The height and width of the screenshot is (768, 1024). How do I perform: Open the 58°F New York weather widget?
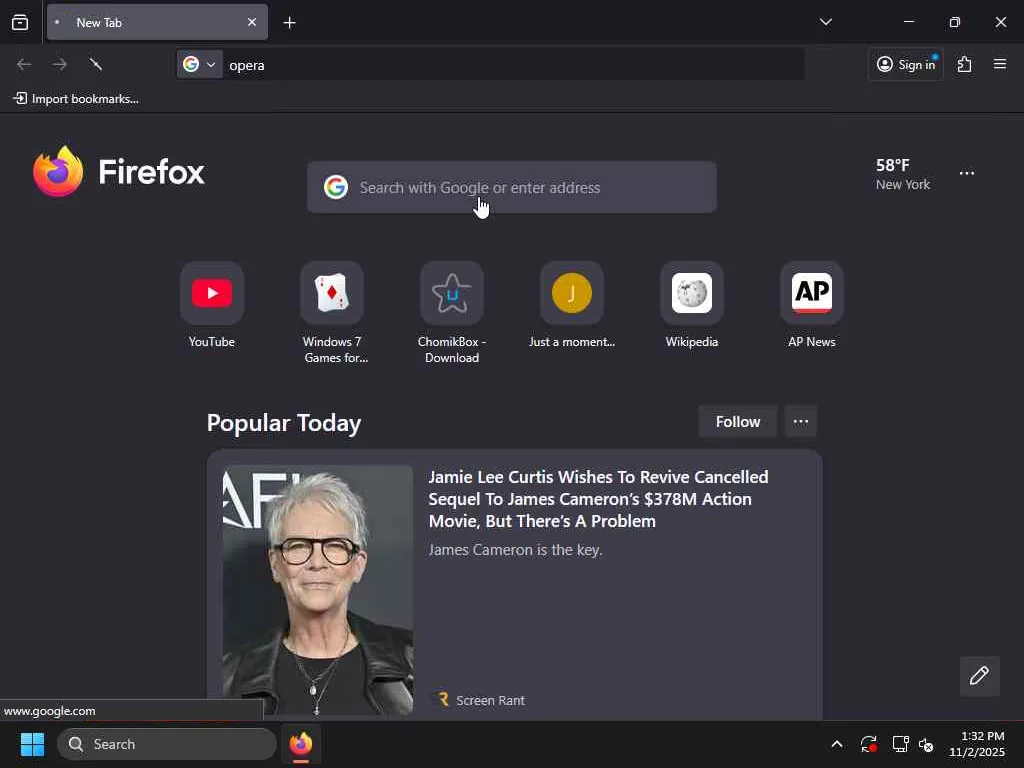tap(903, 174)
